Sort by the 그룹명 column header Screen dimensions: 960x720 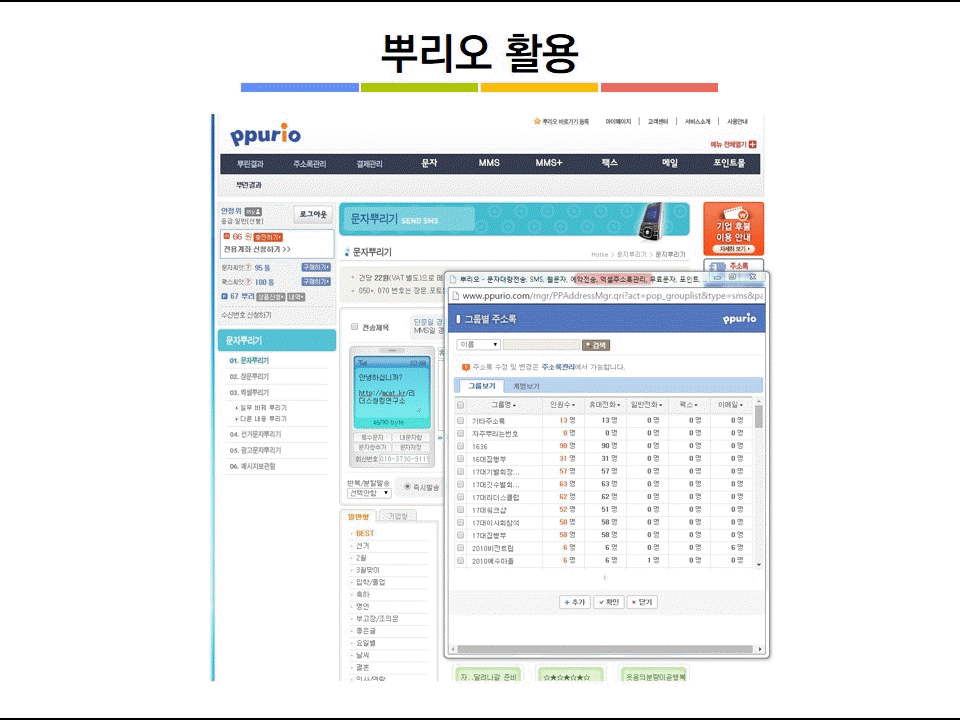click(503, 405)
